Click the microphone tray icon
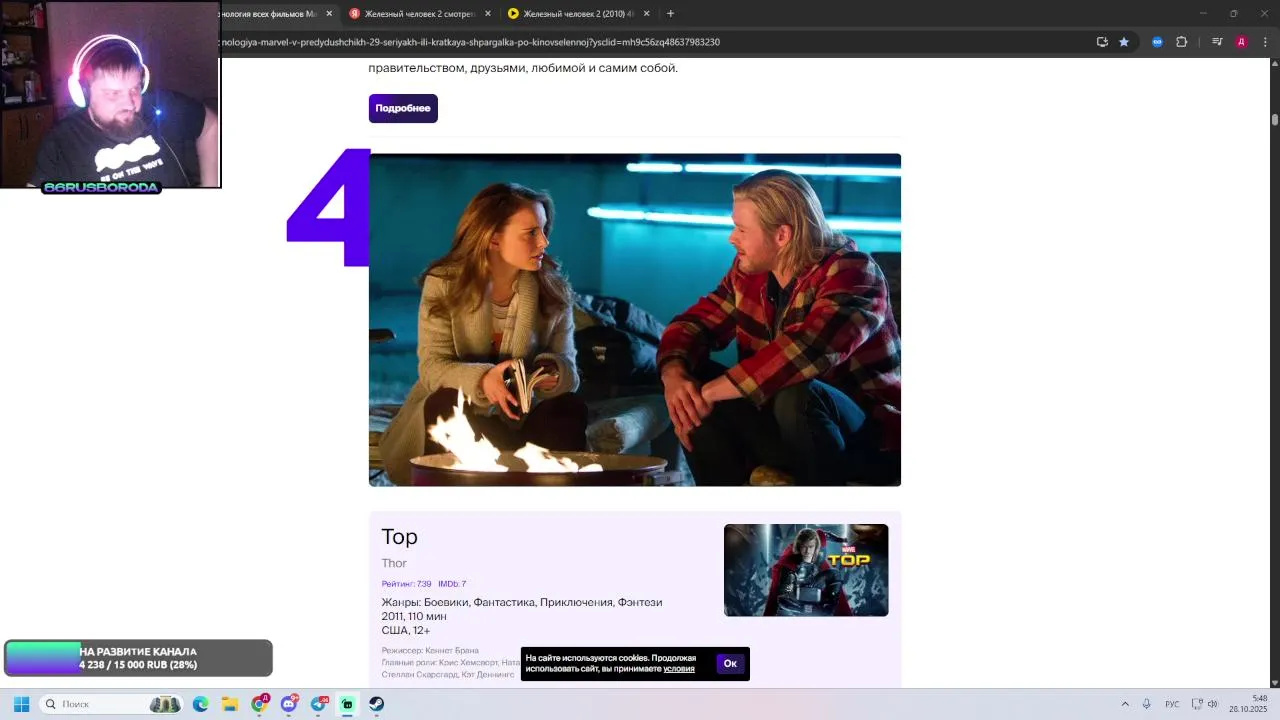Image resolution: width=1280 pixels, height=720 pixels. point(1146,704)
